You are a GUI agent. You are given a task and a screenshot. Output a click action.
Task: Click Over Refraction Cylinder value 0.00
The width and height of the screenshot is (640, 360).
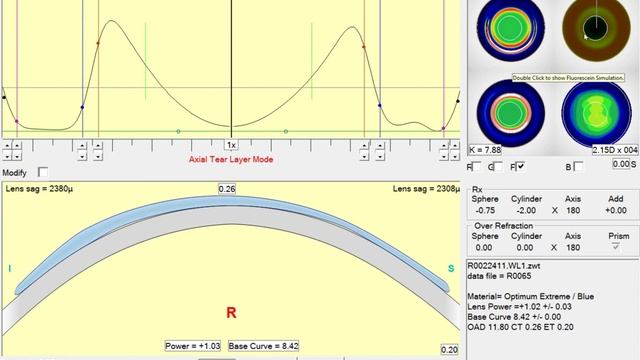[524, 248]
